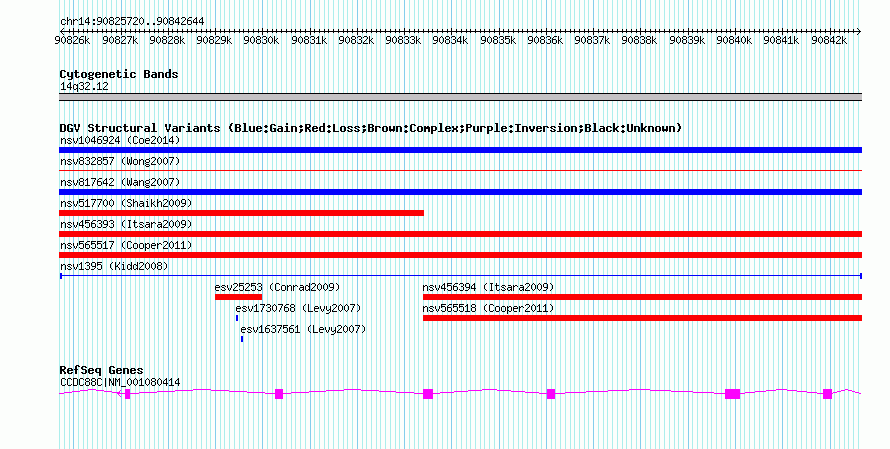The image size is (890, 449).
Task: Click the blue gain bar under nsv1046924
Action: [x=460, y=150]
